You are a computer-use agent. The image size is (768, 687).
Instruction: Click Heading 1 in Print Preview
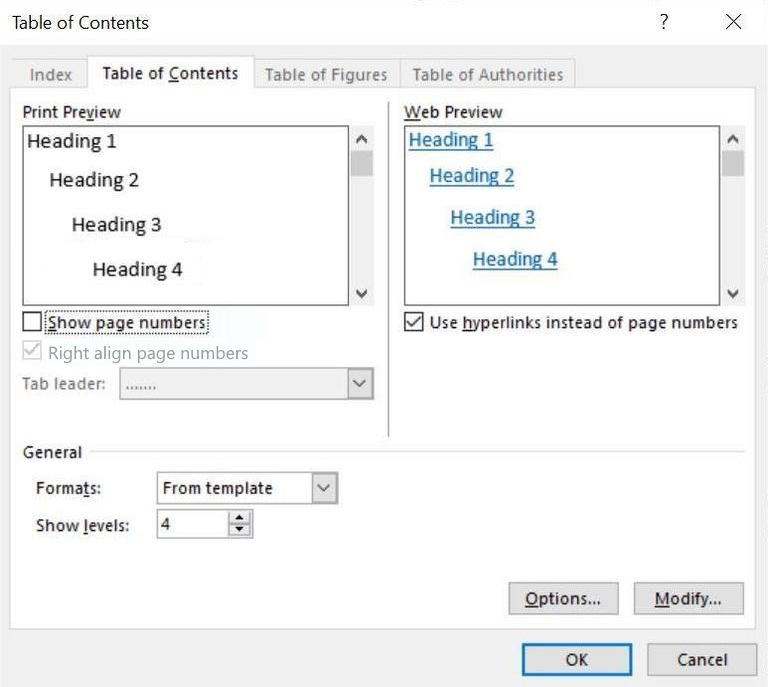point(72,142)
